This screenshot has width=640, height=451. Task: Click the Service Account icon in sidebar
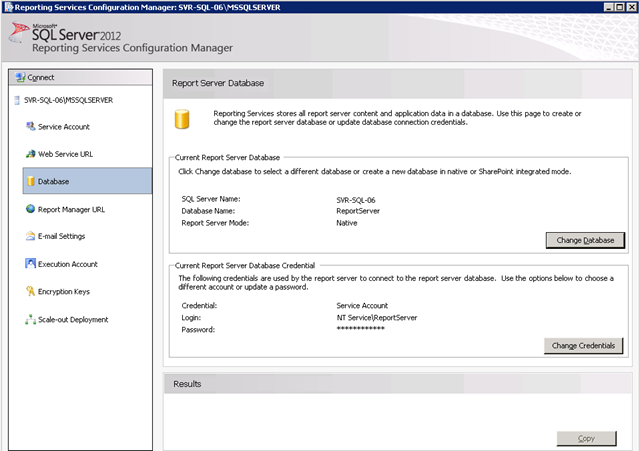31,127
